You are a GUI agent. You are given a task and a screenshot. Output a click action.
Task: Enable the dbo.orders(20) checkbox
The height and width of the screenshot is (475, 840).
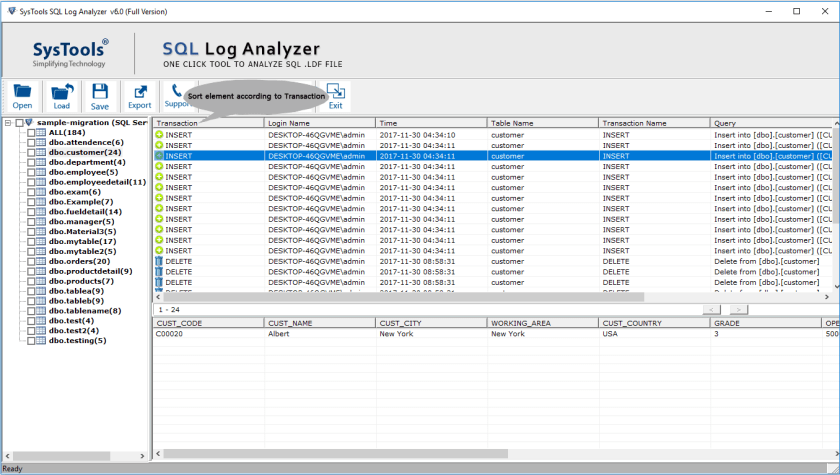[x=31, y=261]
